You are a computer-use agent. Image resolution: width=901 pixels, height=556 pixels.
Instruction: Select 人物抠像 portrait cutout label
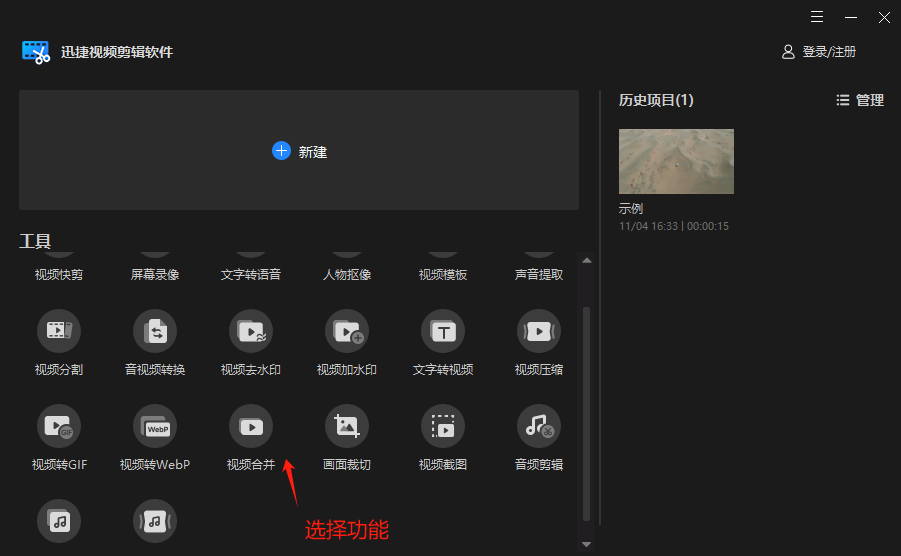[346, 275]
